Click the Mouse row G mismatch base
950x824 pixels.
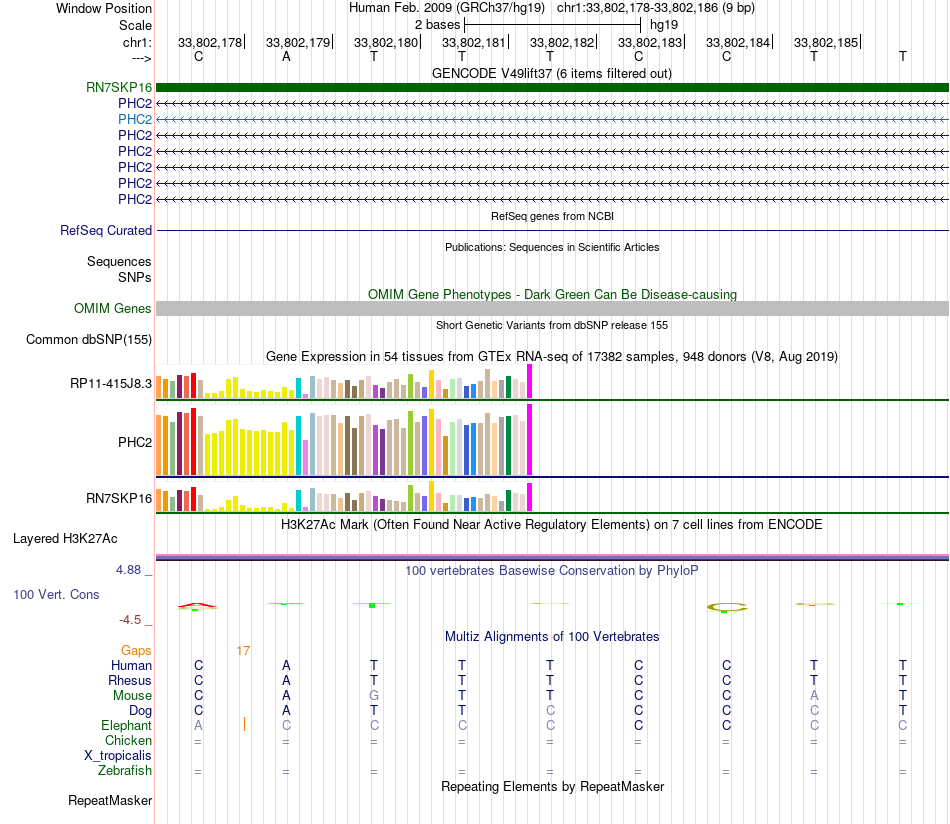point(374,696)
